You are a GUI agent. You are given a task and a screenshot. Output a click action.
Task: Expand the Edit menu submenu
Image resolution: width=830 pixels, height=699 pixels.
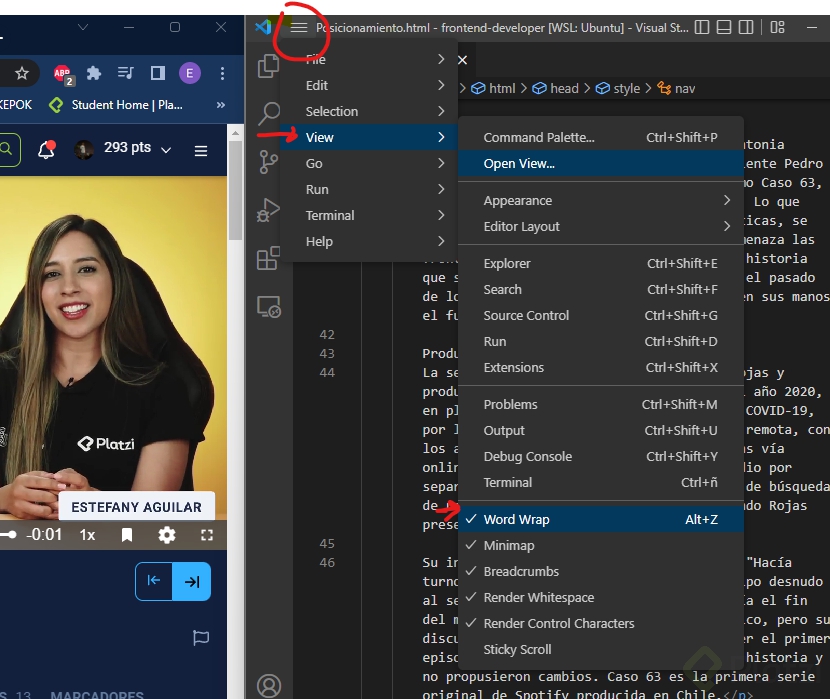[369, 85]
